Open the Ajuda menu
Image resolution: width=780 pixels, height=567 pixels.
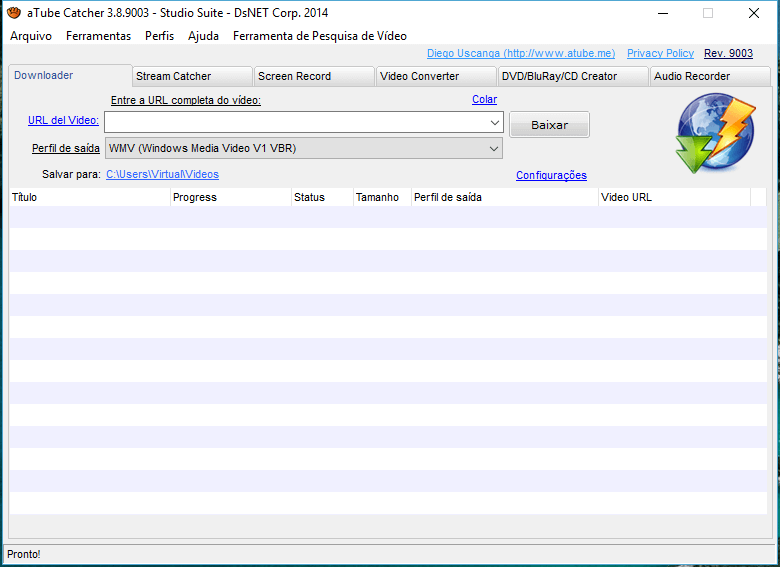(x=203, y=36)
